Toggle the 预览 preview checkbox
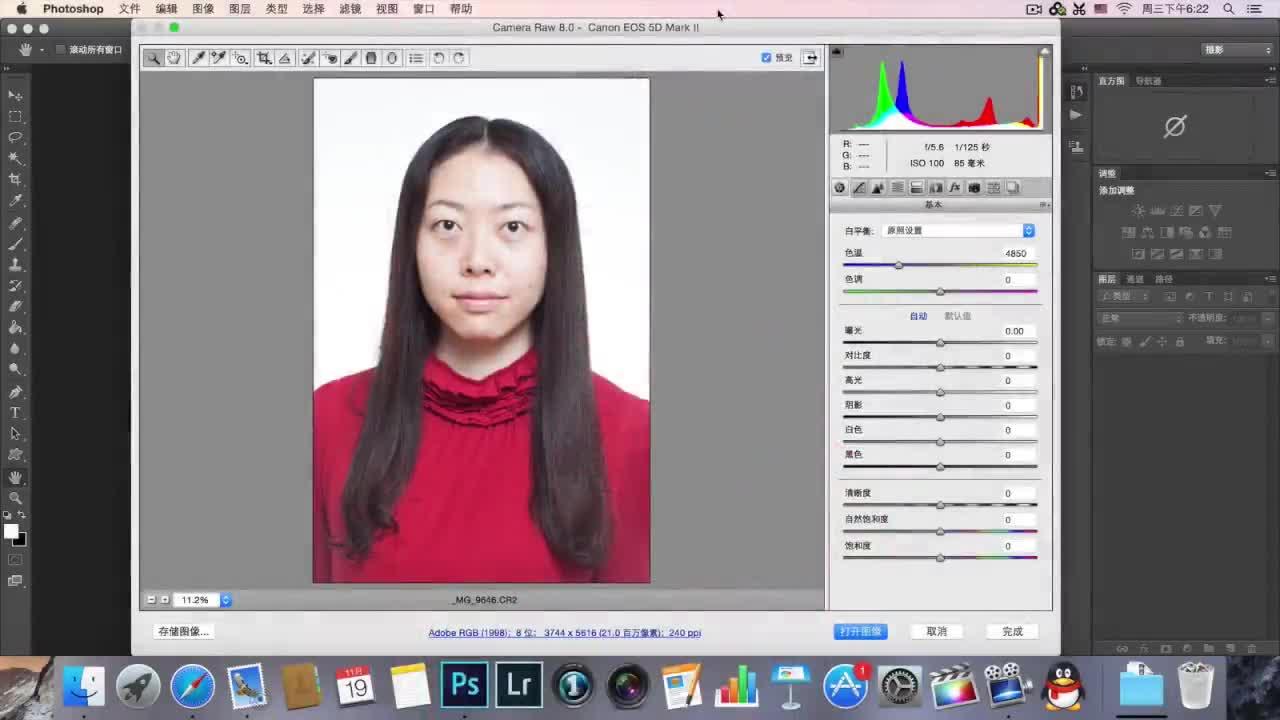 [x=766, y=58]
